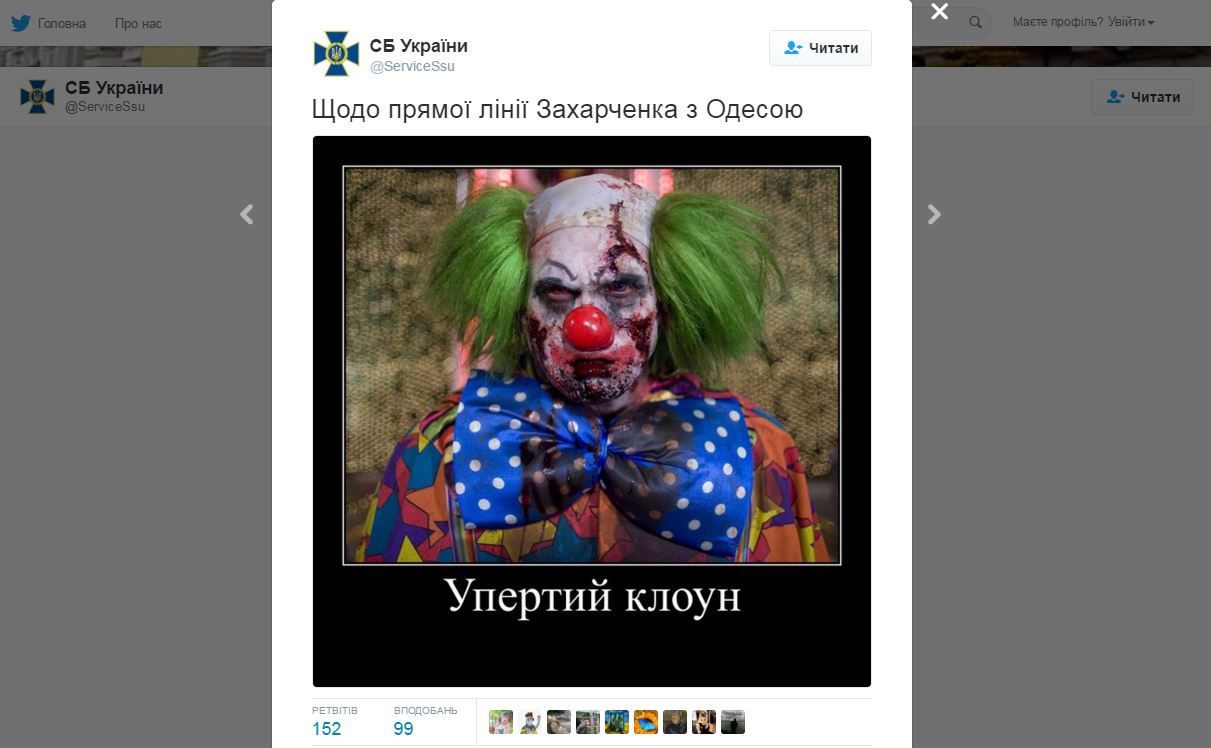Open the СБ України name link in the modal
The width and height of the screenshot is (1211, 748).
coord(418,46)
